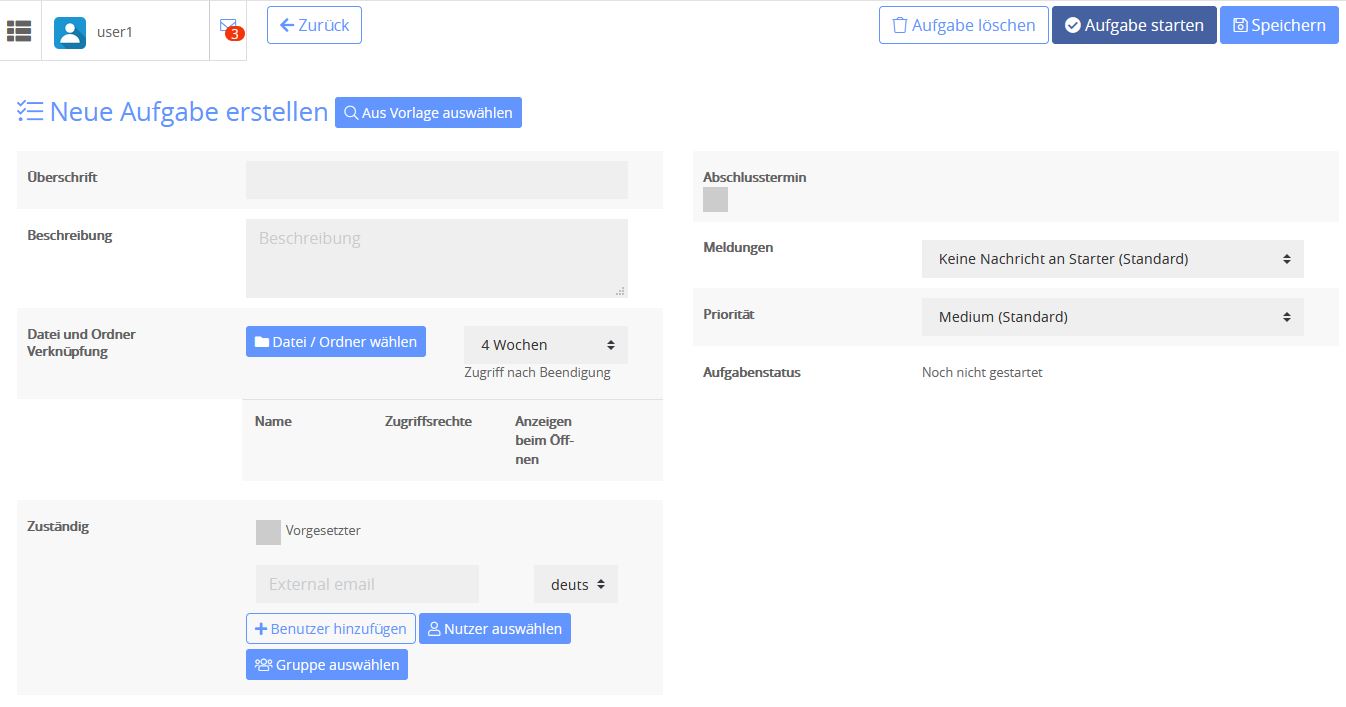The width and height of the screenshot is (1346, 707).
Task: Open the 4 Wochen access duration dropdown
Action: pos(545,344)
